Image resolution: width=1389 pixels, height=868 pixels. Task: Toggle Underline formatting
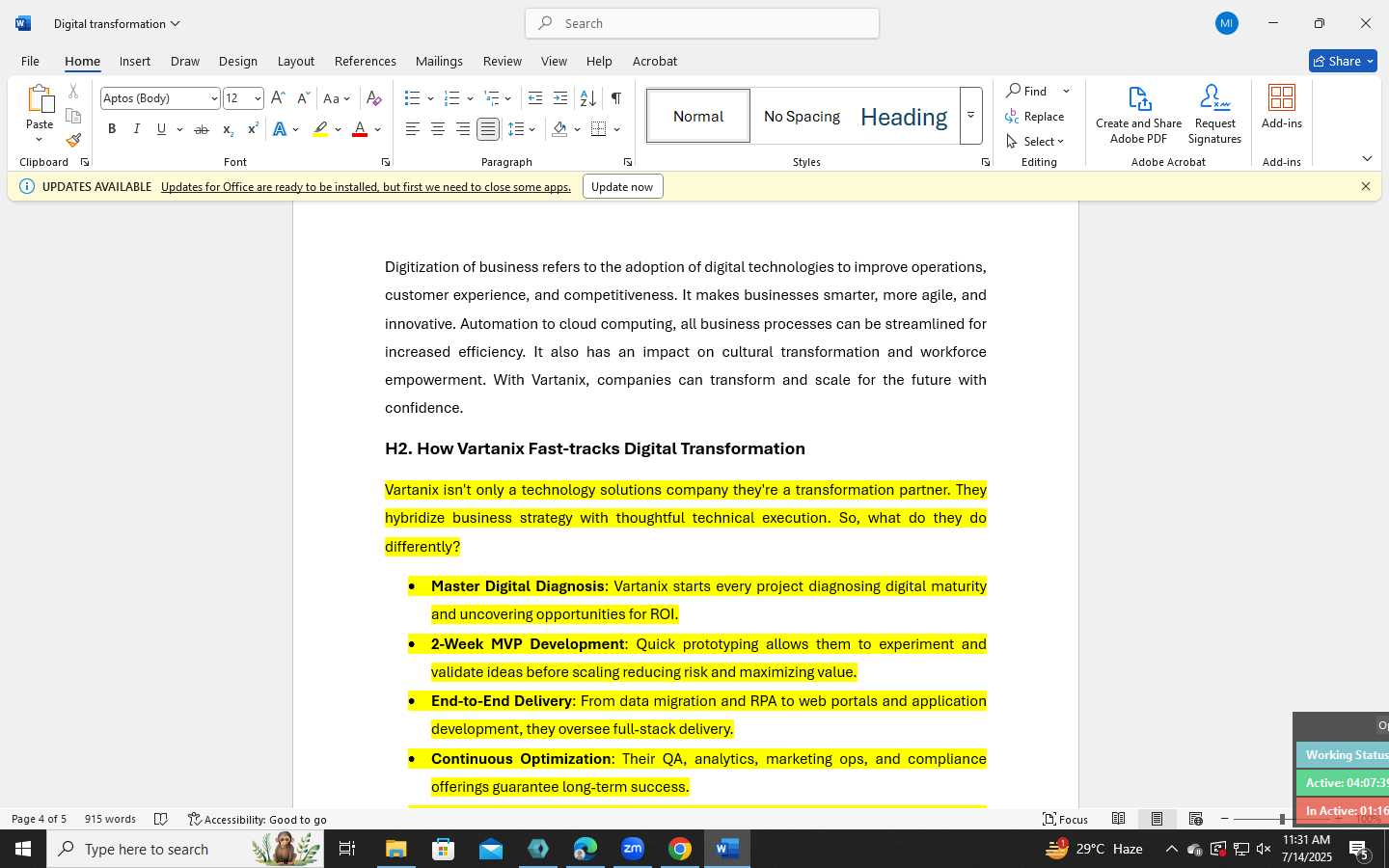(x=162, y=129)
